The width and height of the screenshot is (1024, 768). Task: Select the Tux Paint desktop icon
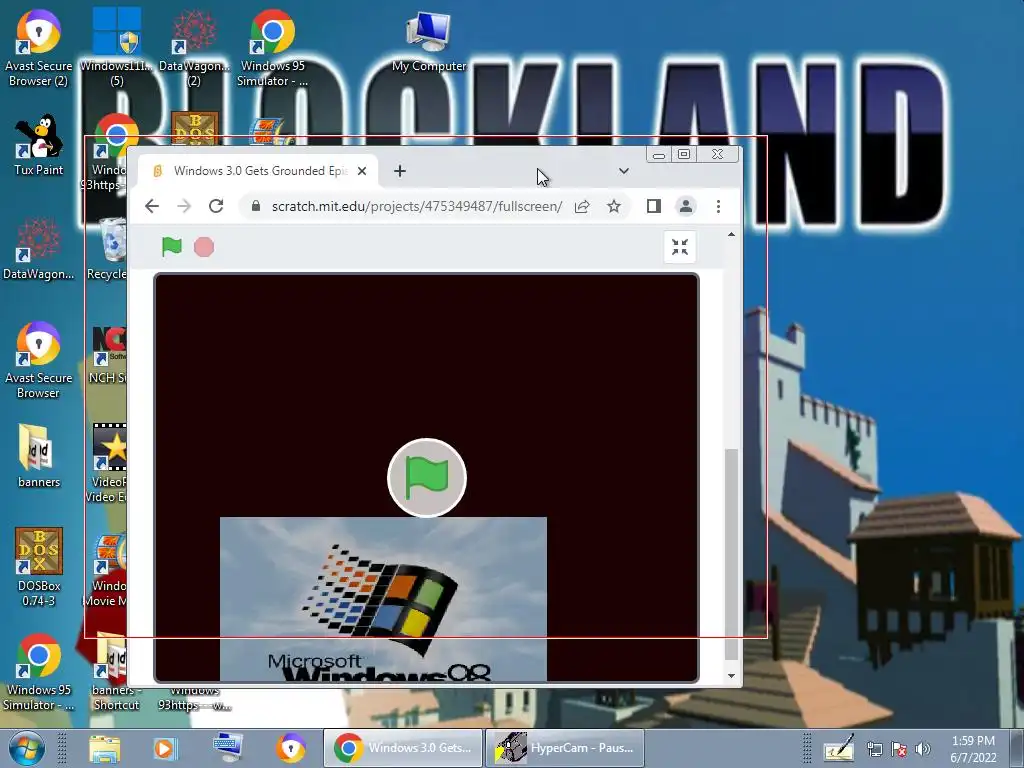(x=39, y=145)
